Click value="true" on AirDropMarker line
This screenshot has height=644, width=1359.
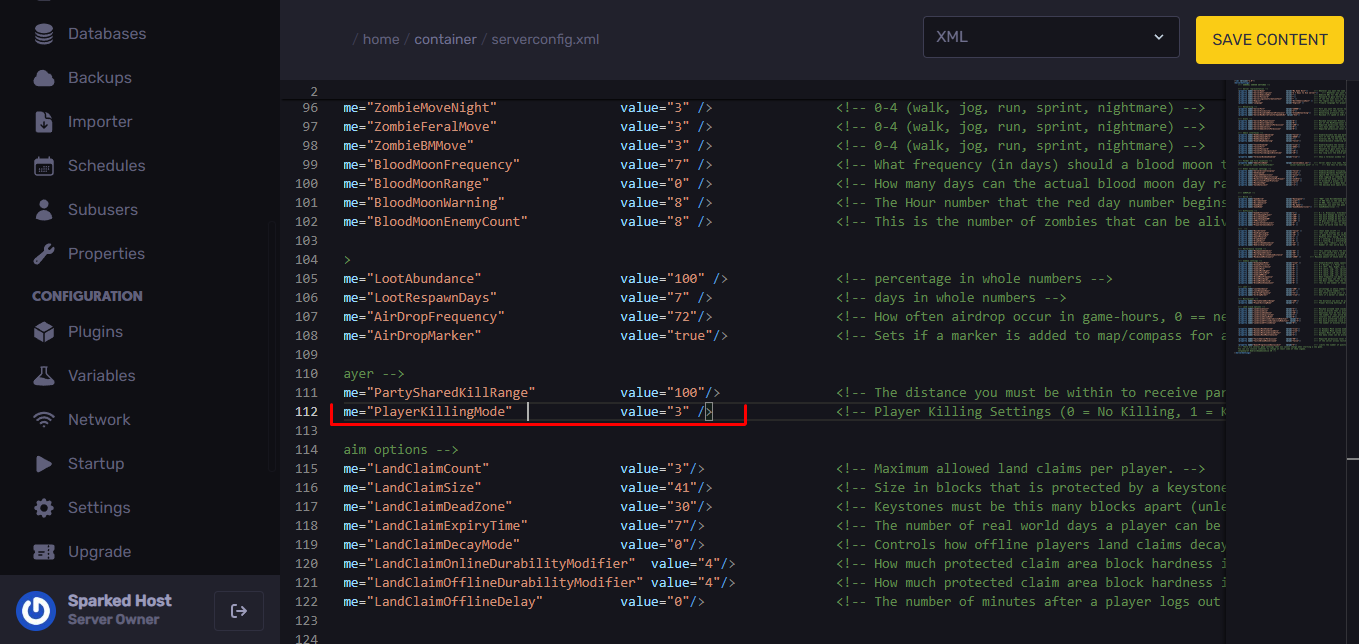(x=666, y=336)
